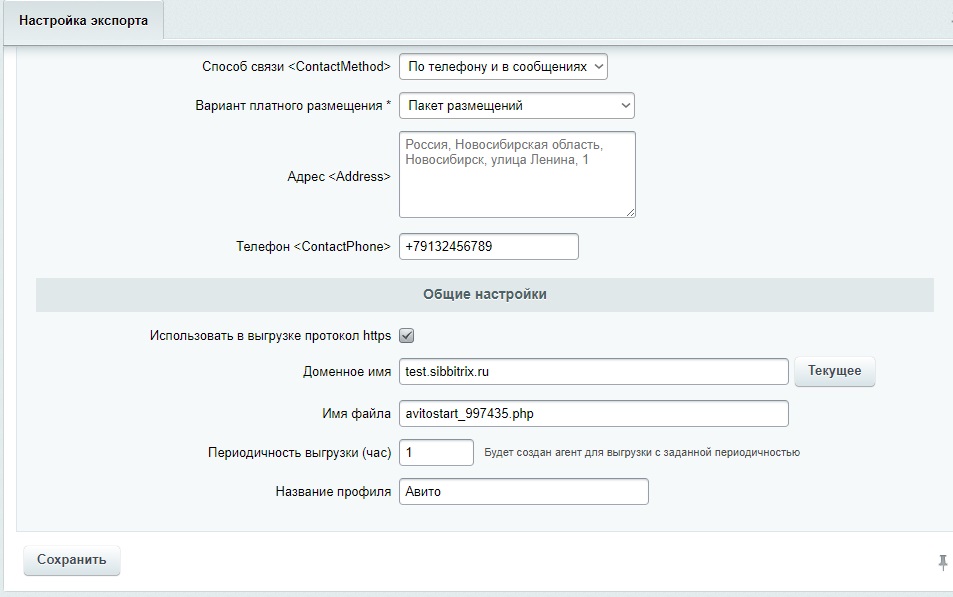Click the 'Адрес <Address>' field label

(338, 176)
